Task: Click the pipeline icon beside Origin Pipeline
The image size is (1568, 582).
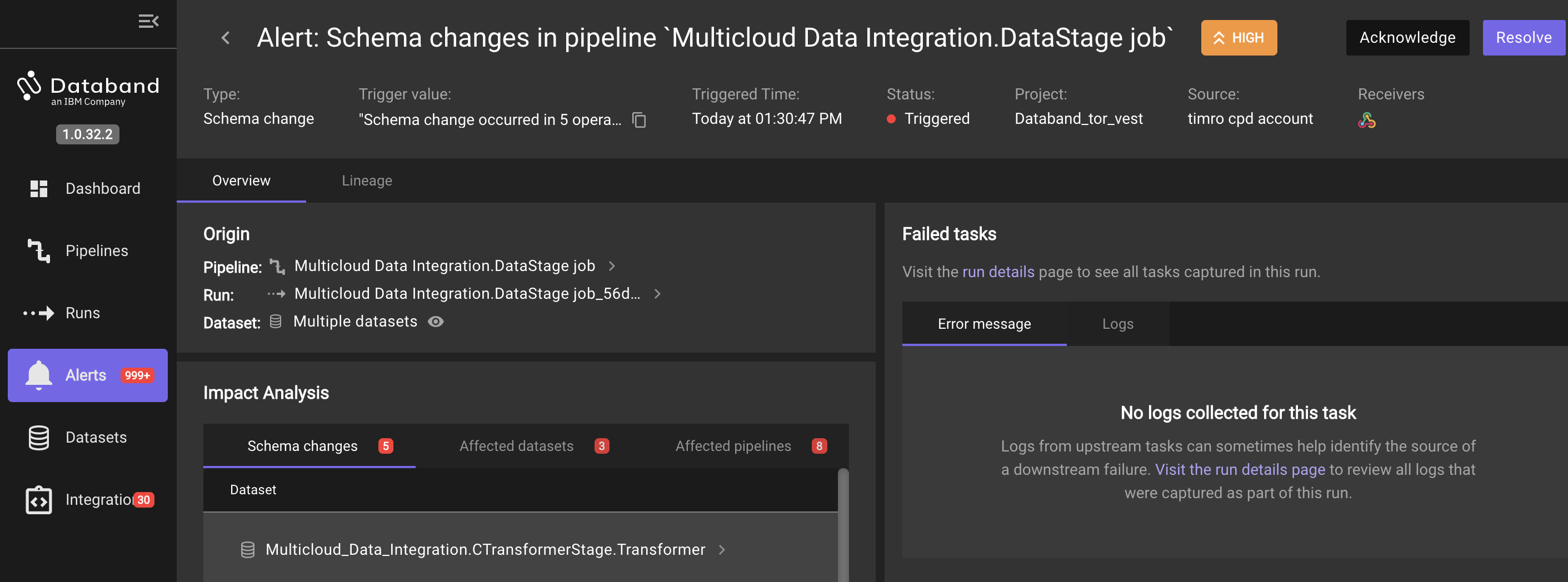Action: [x=277, y=267]
